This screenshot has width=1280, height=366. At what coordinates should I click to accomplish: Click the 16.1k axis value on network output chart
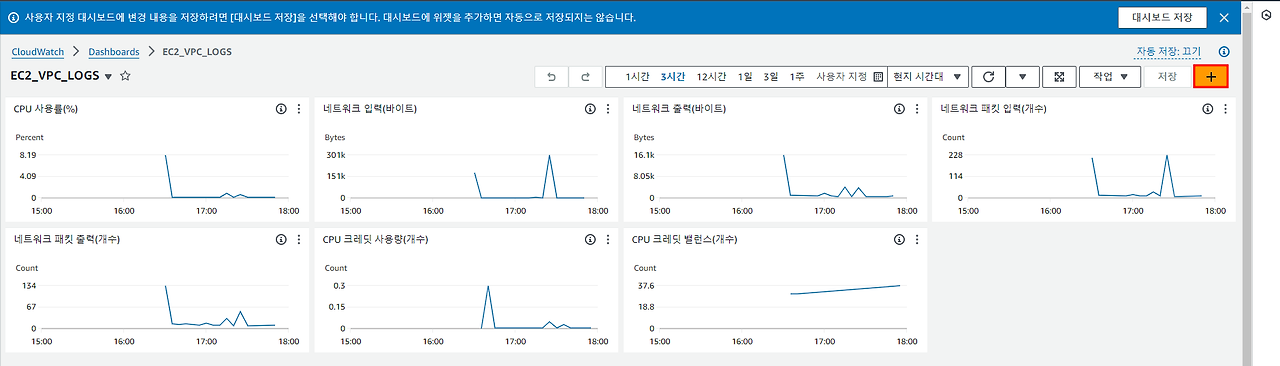(644, 155)
